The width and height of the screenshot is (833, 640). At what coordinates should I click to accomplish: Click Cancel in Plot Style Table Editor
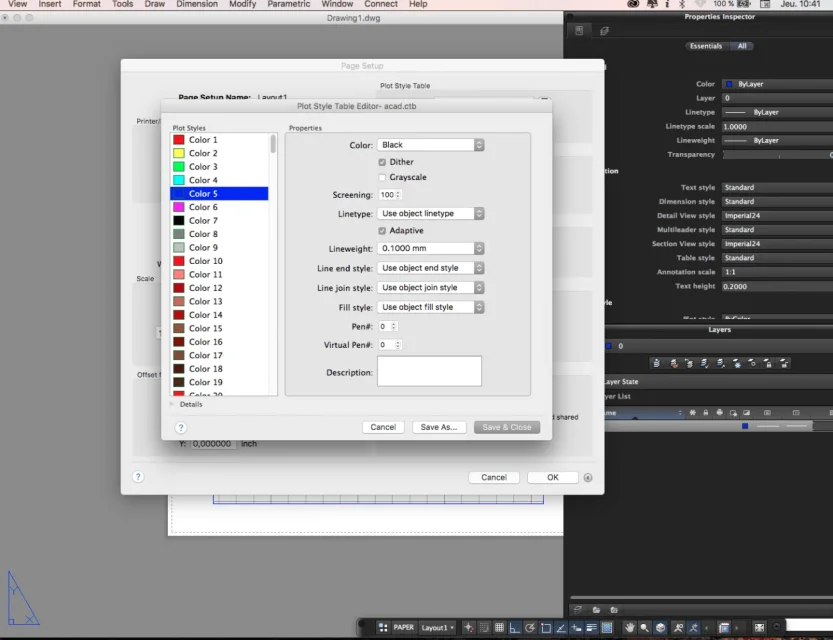tap(383, 427)
